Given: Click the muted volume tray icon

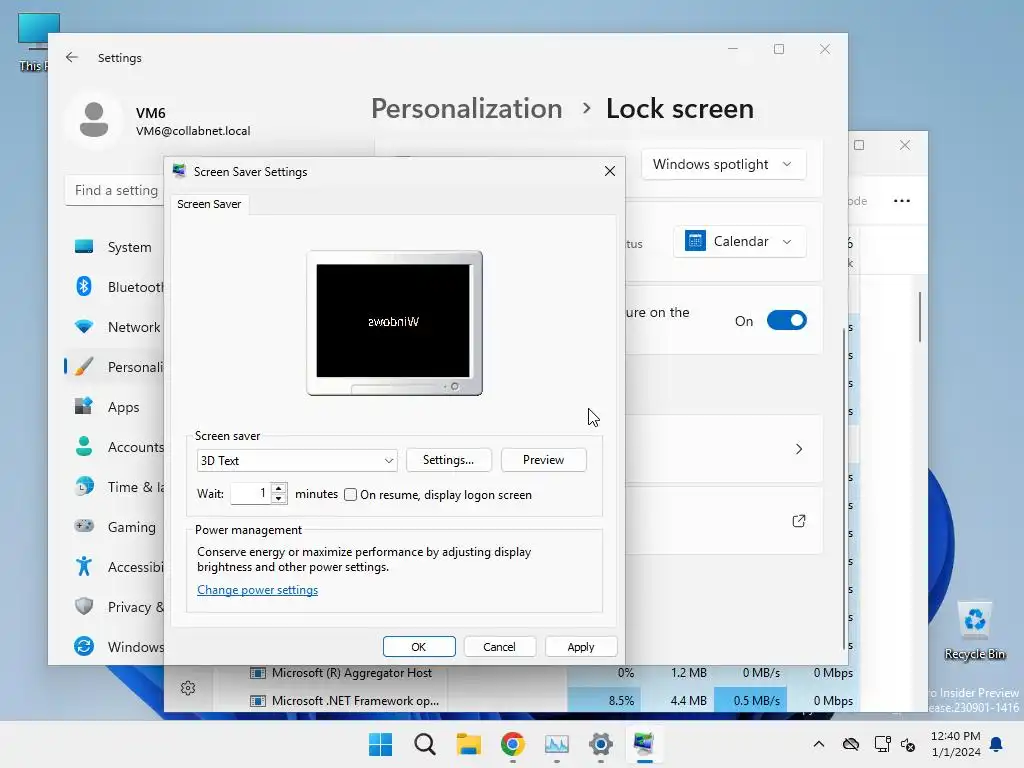Looking at the screenshot, I should (908, 744).
